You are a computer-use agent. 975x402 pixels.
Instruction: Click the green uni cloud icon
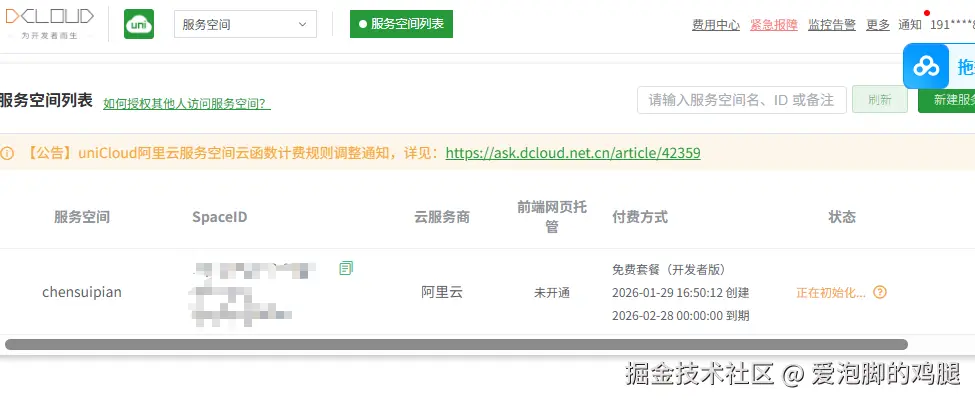click(x=139, y=24)
